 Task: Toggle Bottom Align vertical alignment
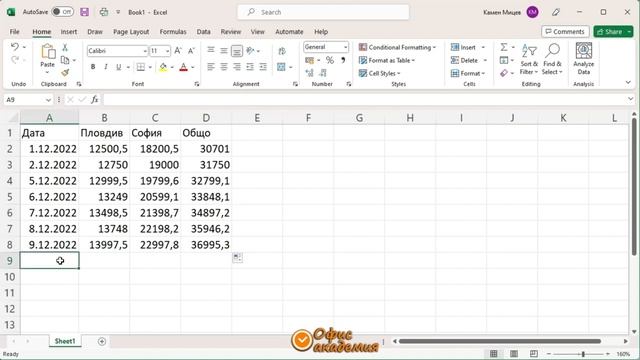(x=237, y=51)
